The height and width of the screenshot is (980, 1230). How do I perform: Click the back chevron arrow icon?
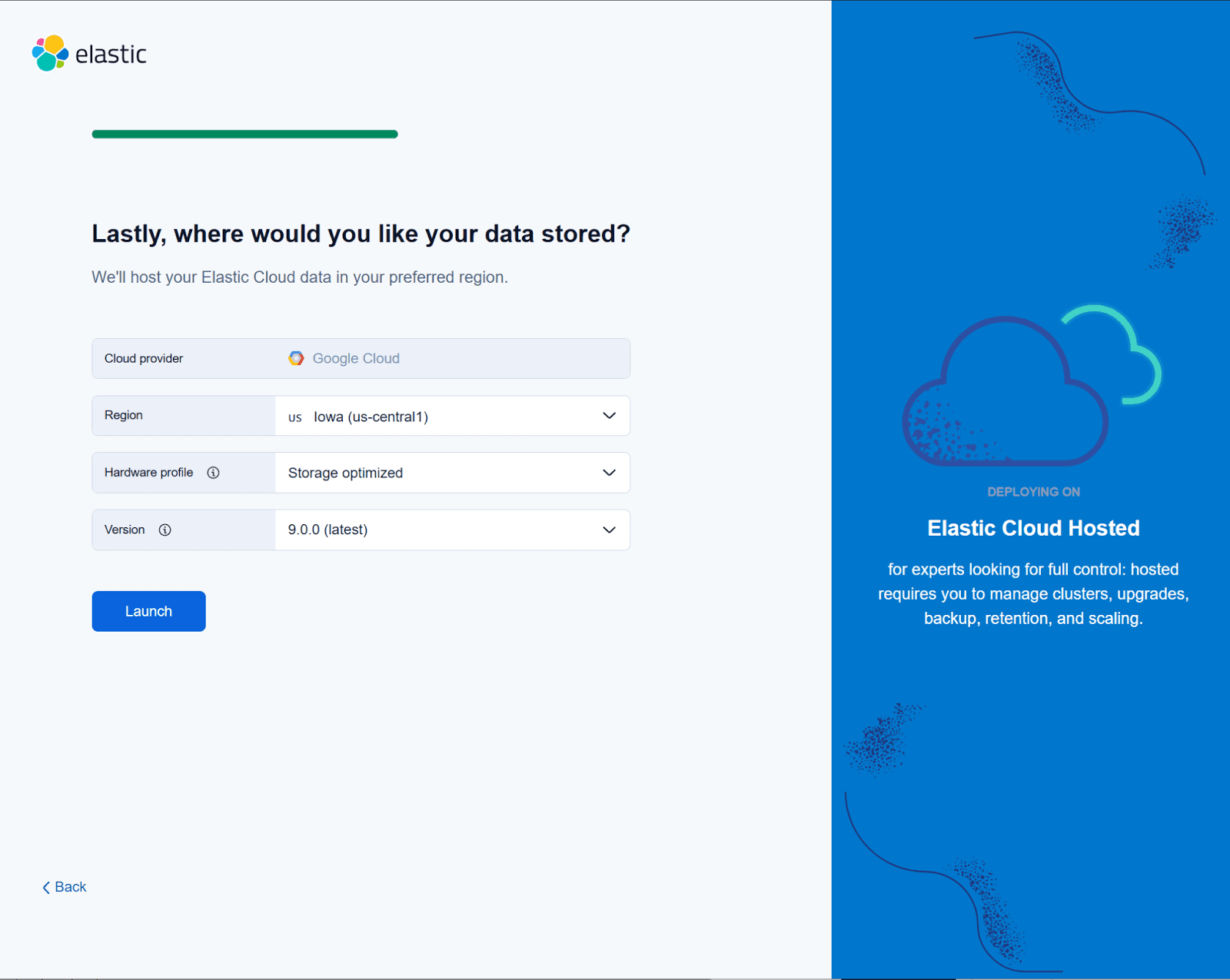pyautogui.click(x=46, y=886)
